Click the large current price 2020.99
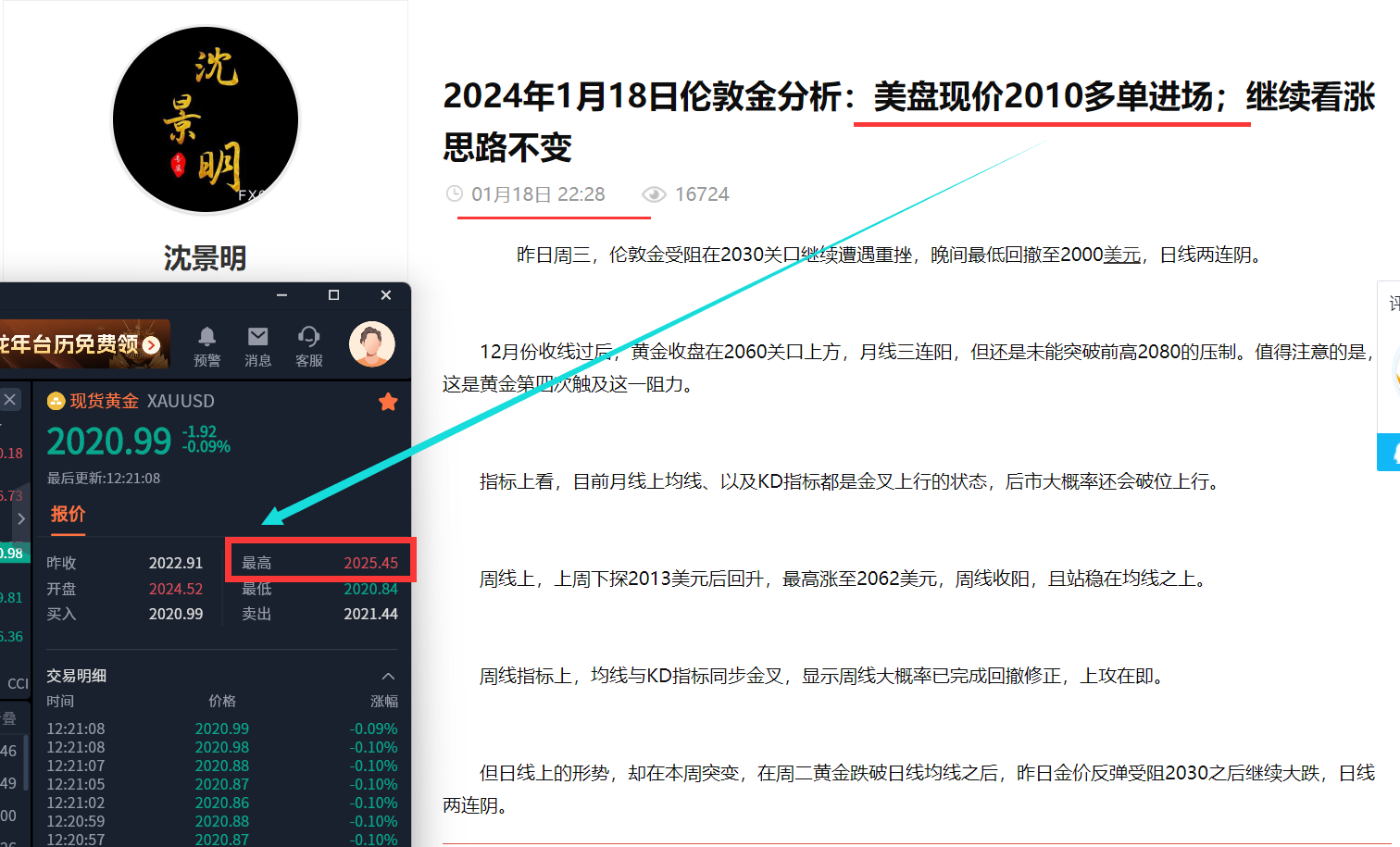The image size is (1400, 847). (109, 442)
